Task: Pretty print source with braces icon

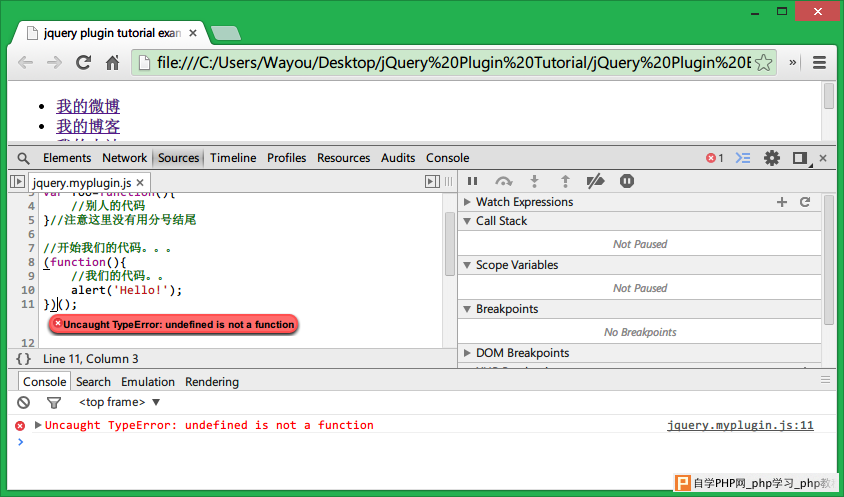Action: [x=23, y=358]
